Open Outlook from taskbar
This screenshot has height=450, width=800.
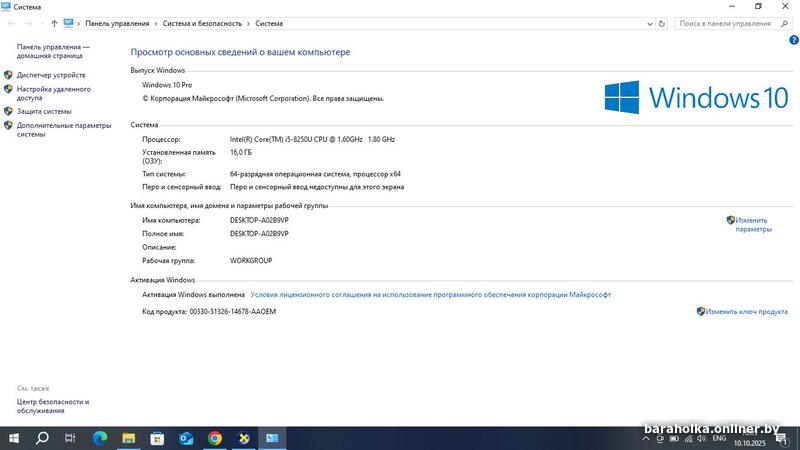pyautogui.click(x=186, y=438)
